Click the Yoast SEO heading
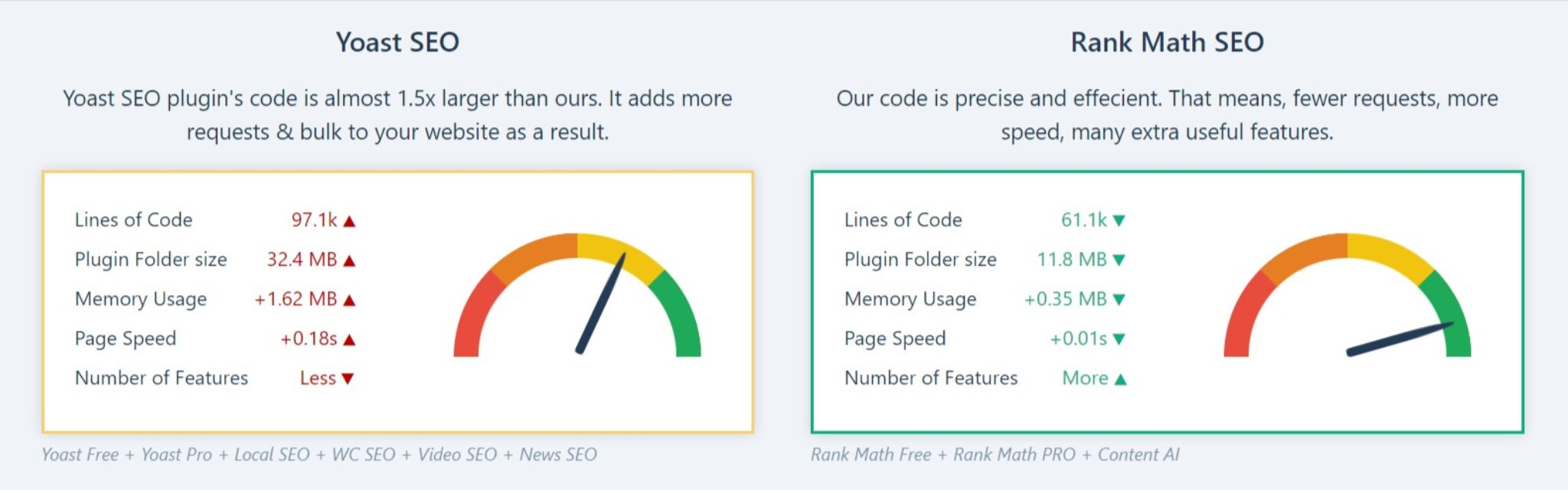 (397, 42)
